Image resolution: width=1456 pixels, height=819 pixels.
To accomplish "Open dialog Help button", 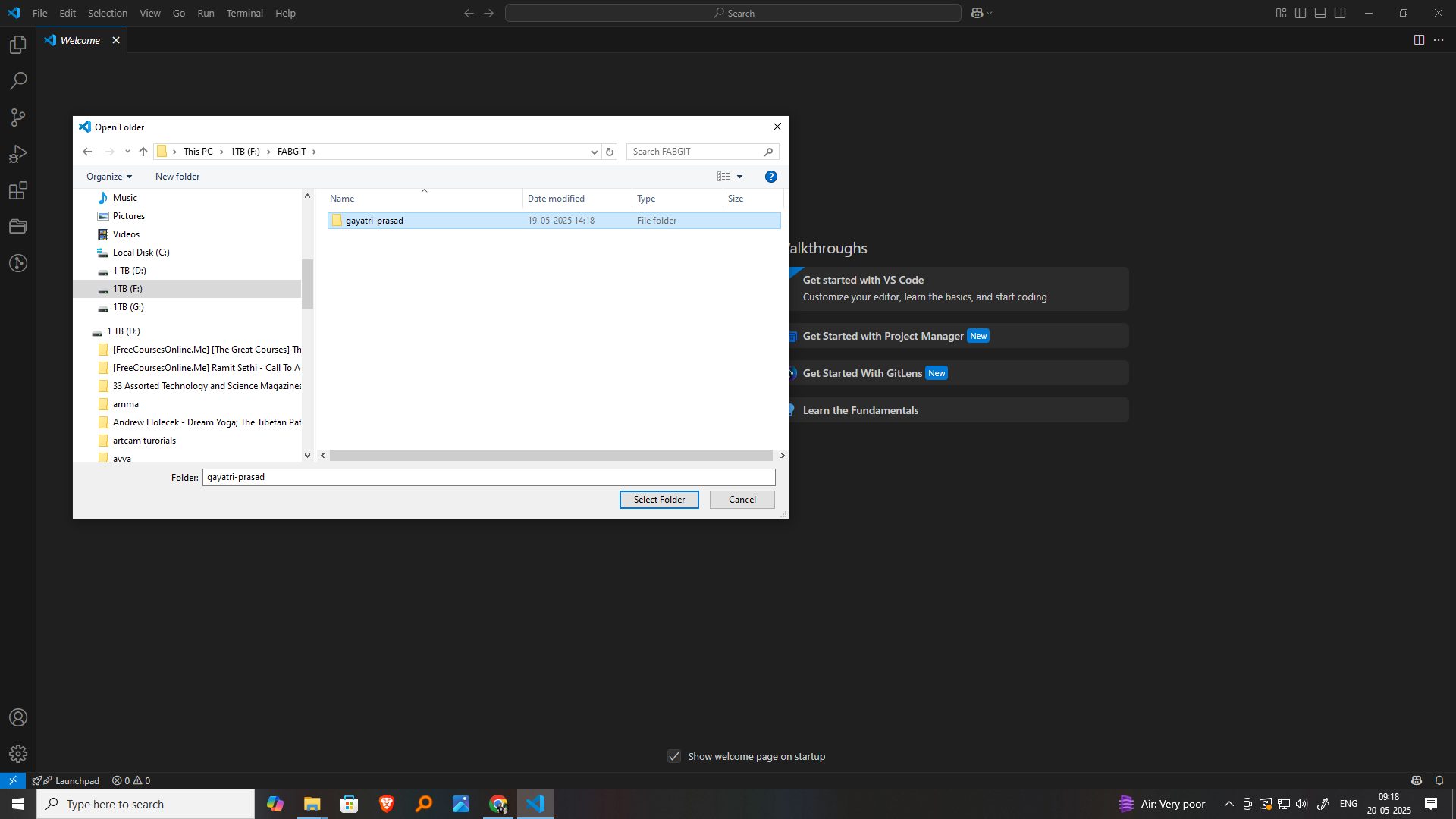I will 770,177.
